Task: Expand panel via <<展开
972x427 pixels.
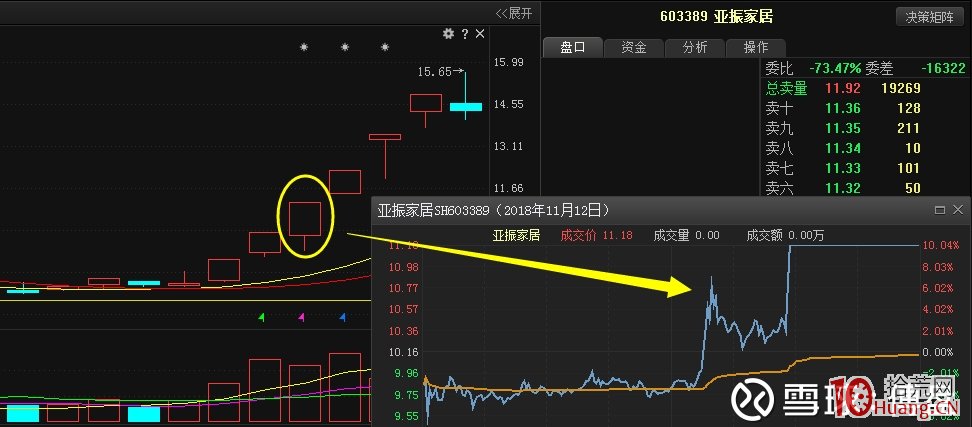Action: (x=514, y=13)
